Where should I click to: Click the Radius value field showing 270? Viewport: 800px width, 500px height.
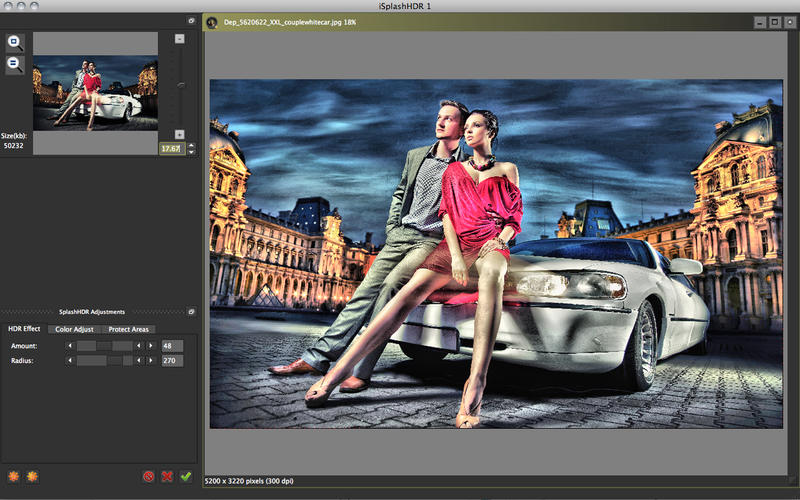(172, 361)
